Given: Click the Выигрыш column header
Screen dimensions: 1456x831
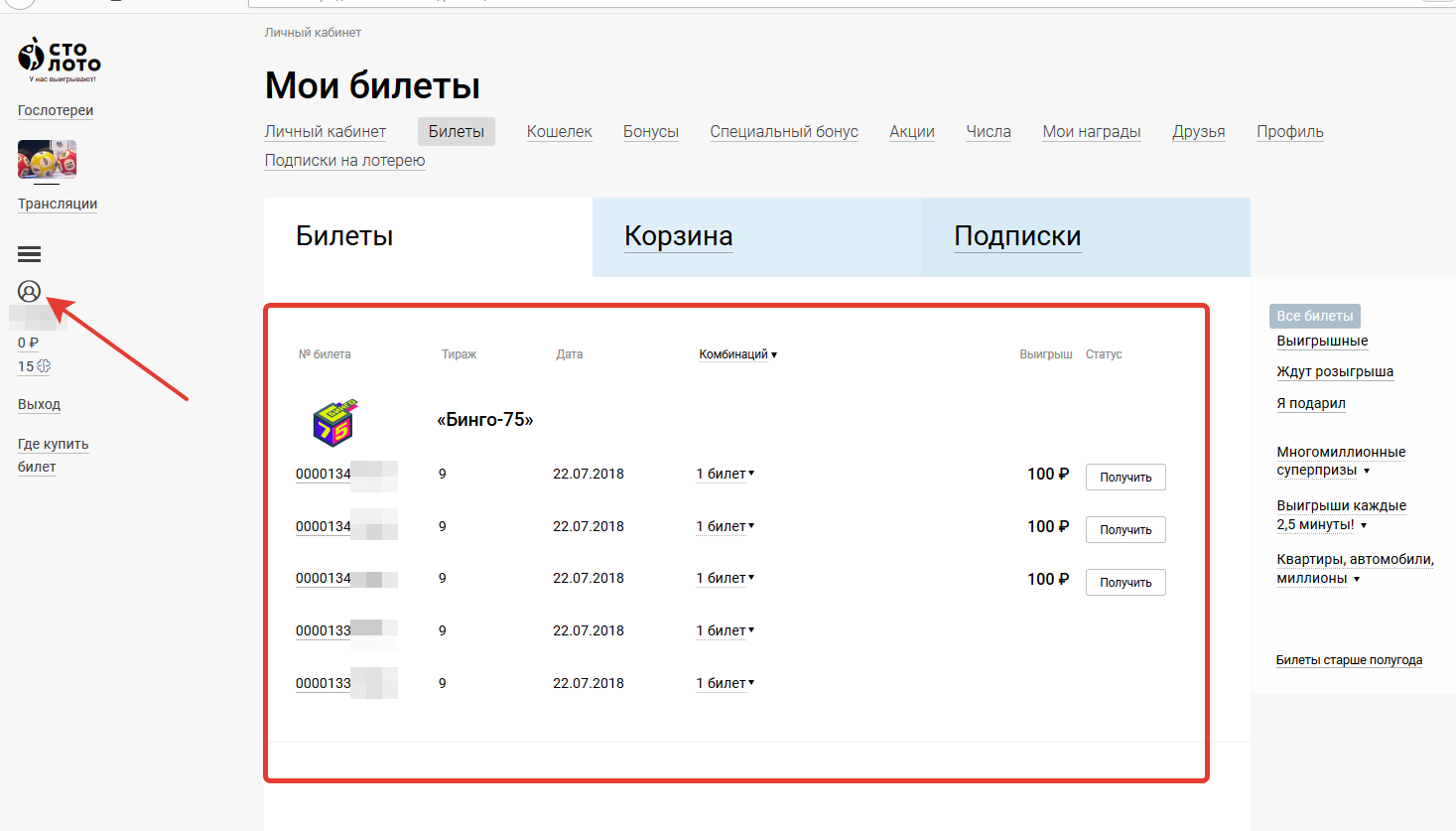Looking at the screenshot, I should pyautogui.click(x=1046, y=354).
